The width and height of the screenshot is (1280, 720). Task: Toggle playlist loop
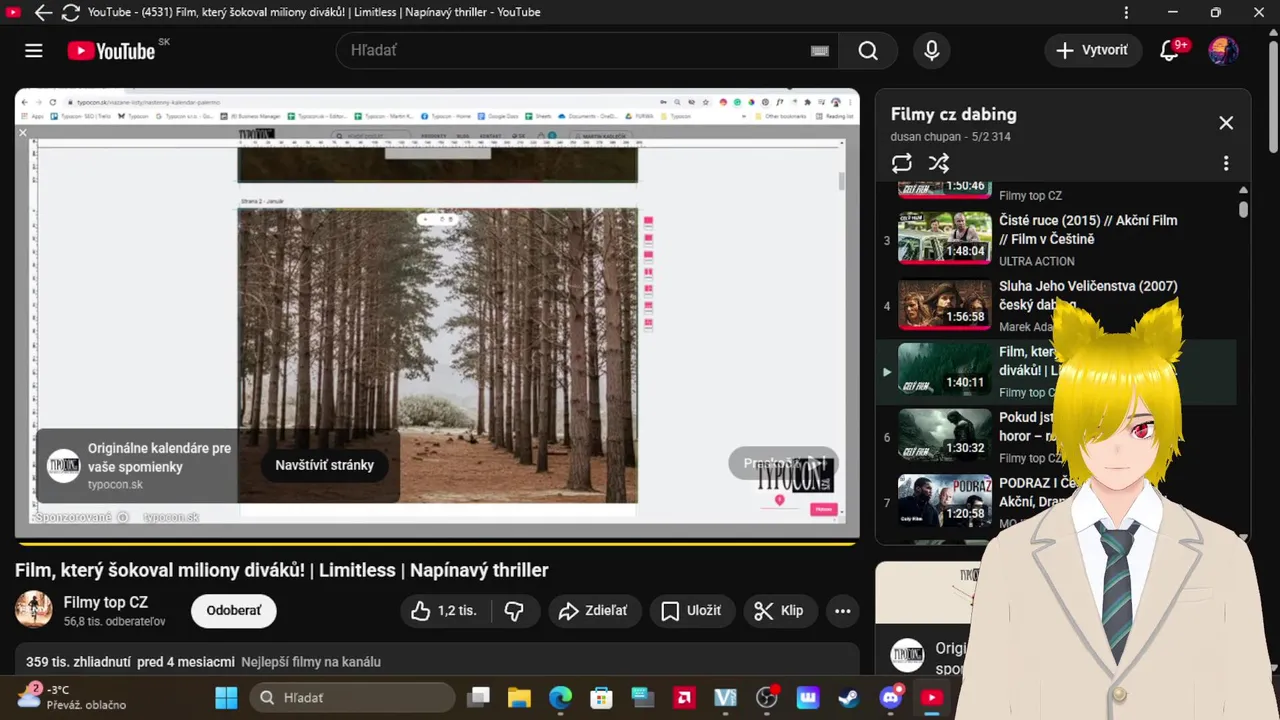pos(902,163)
